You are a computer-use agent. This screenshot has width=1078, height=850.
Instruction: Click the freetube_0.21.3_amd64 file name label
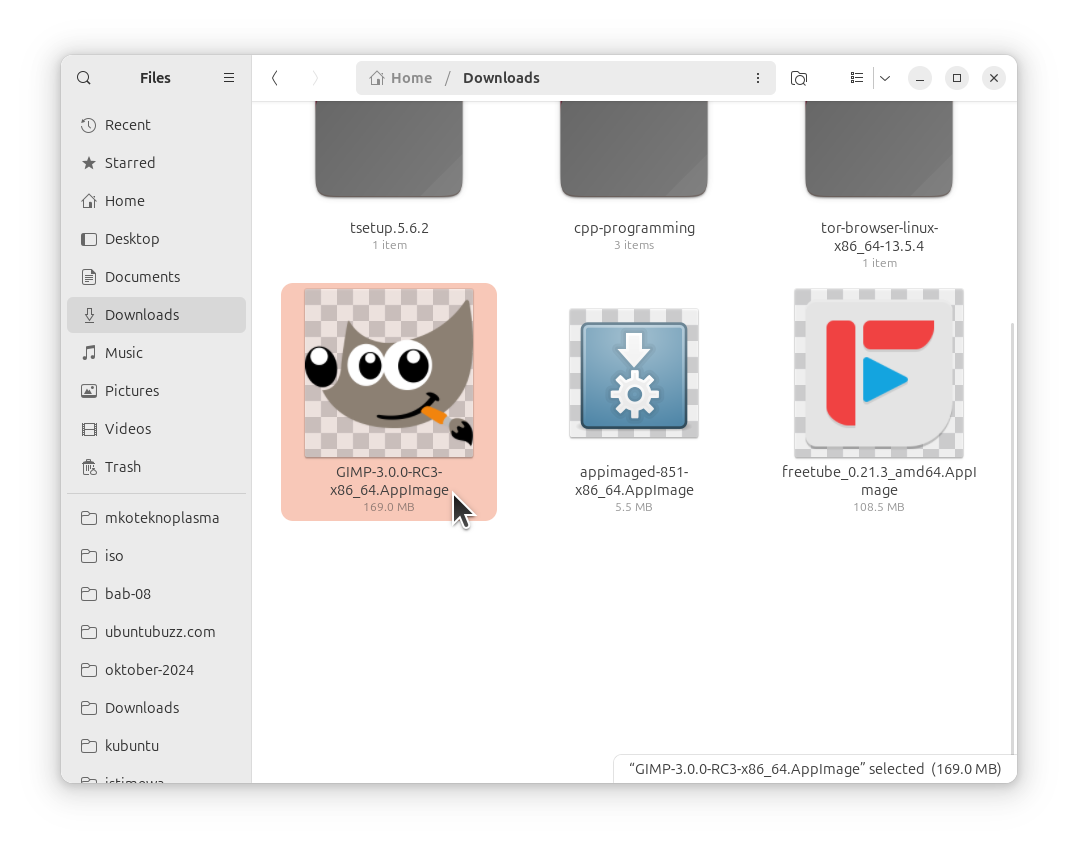tap(879, 481)
